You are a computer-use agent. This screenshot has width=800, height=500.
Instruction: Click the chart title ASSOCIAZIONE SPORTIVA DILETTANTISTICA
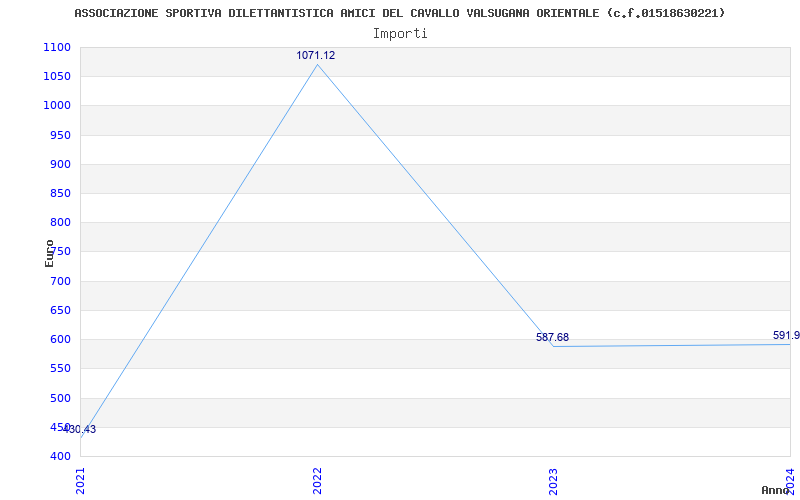click(400, 13)
